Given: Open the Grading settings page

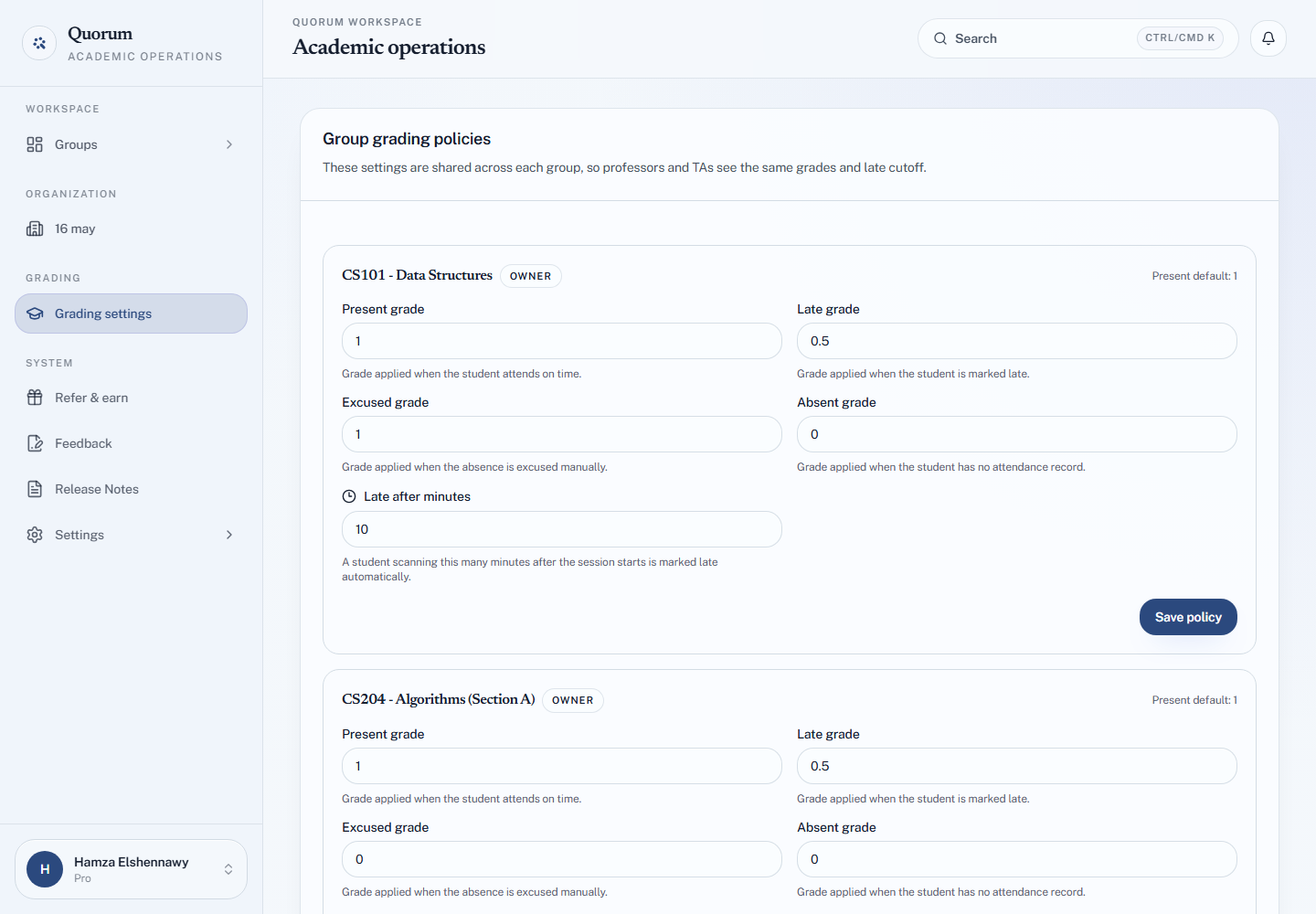Looking at the screenshot, I should point(131,314).
